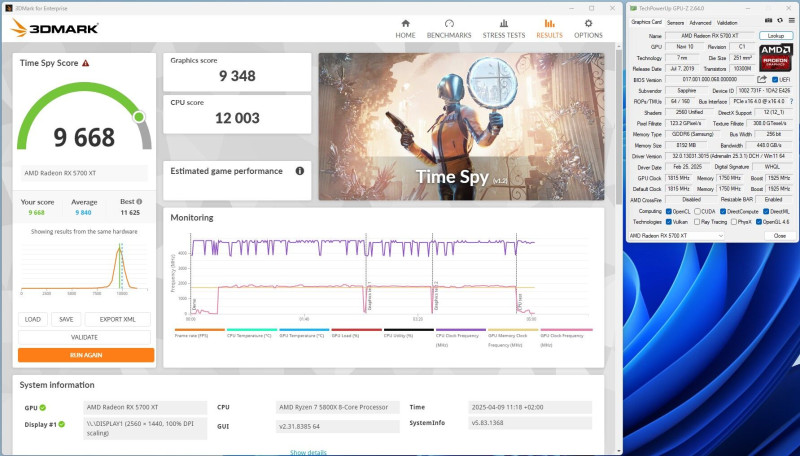Click the AMD Ryzen 7 5800X CPU field
800x456 pixels.
(x=337, y=407)
